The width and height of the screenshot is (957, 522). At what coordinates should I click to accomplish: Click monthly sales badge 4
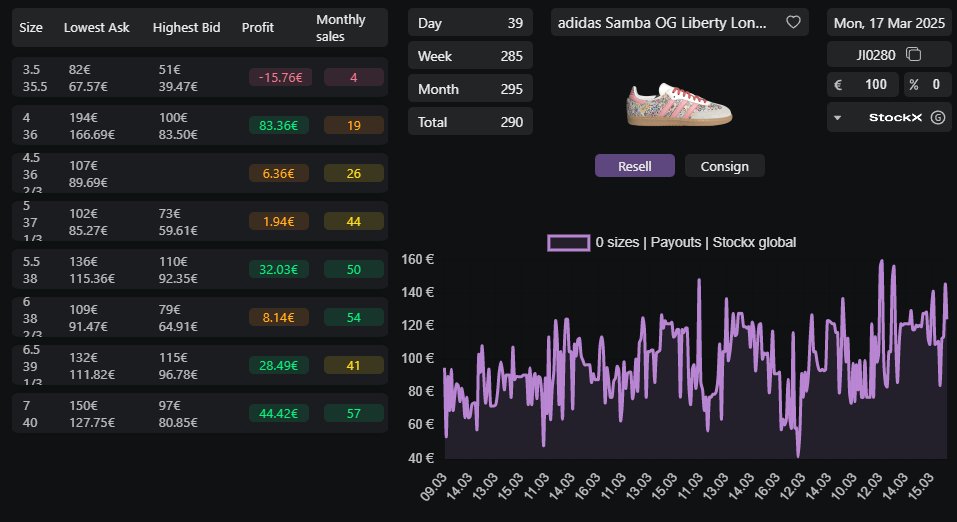click(353, 78)
